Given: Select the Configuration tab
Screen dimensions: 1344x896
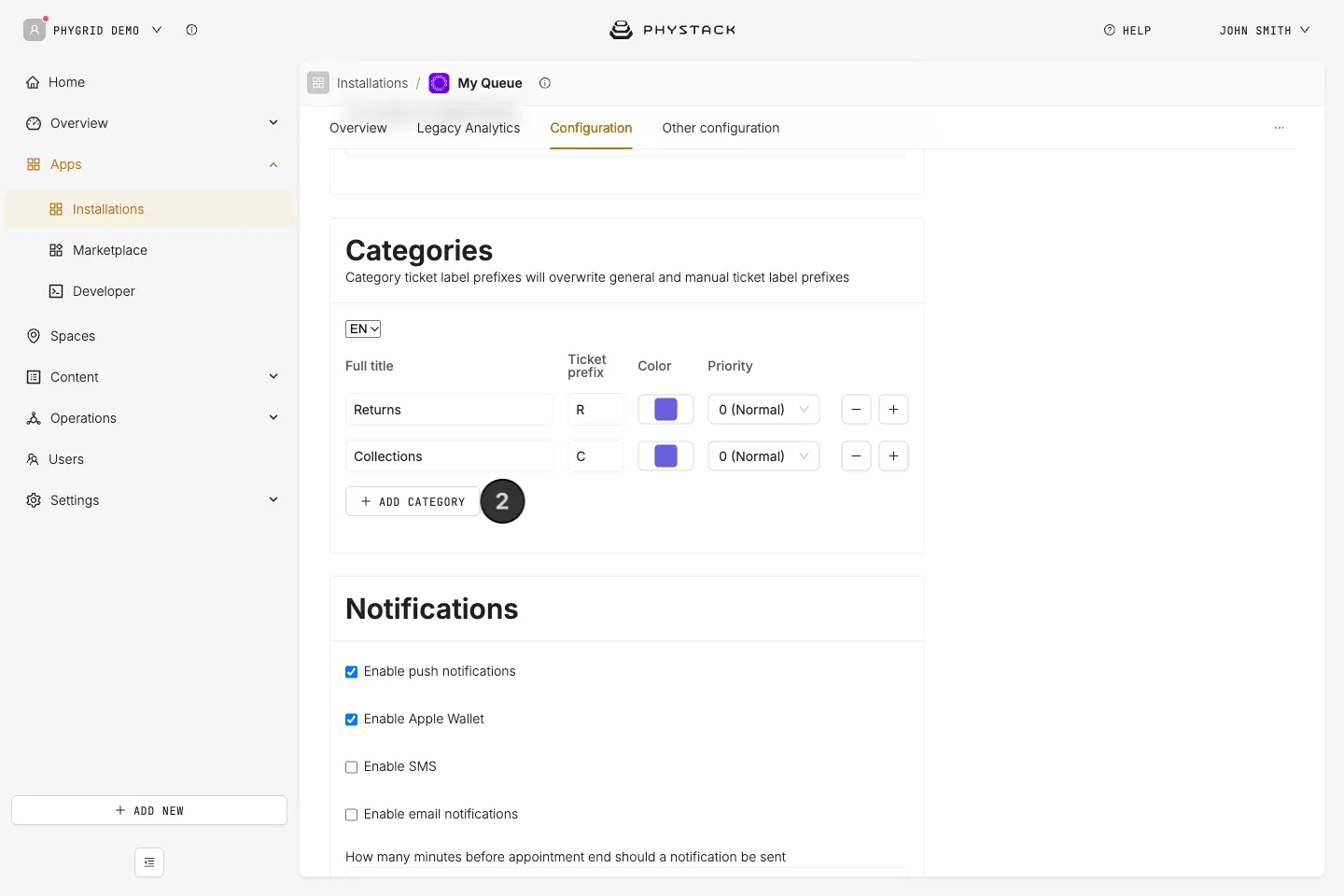Looking at the screenshot, I should point(591,128).
